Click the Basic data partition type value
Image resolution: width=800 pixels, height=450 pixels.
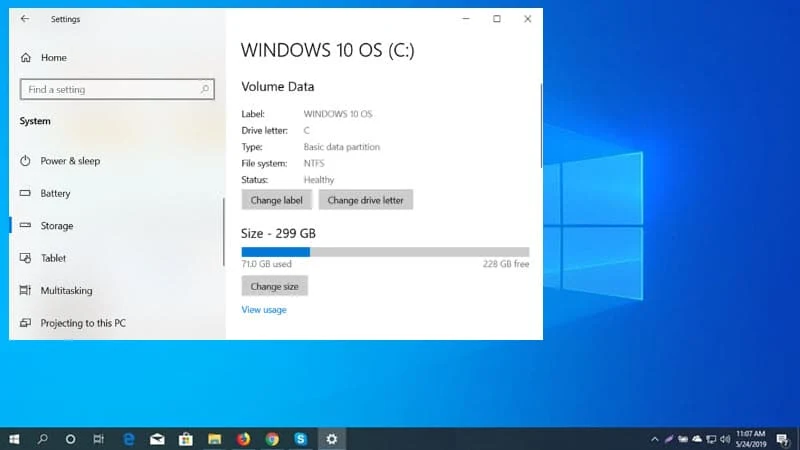point(342,147)
